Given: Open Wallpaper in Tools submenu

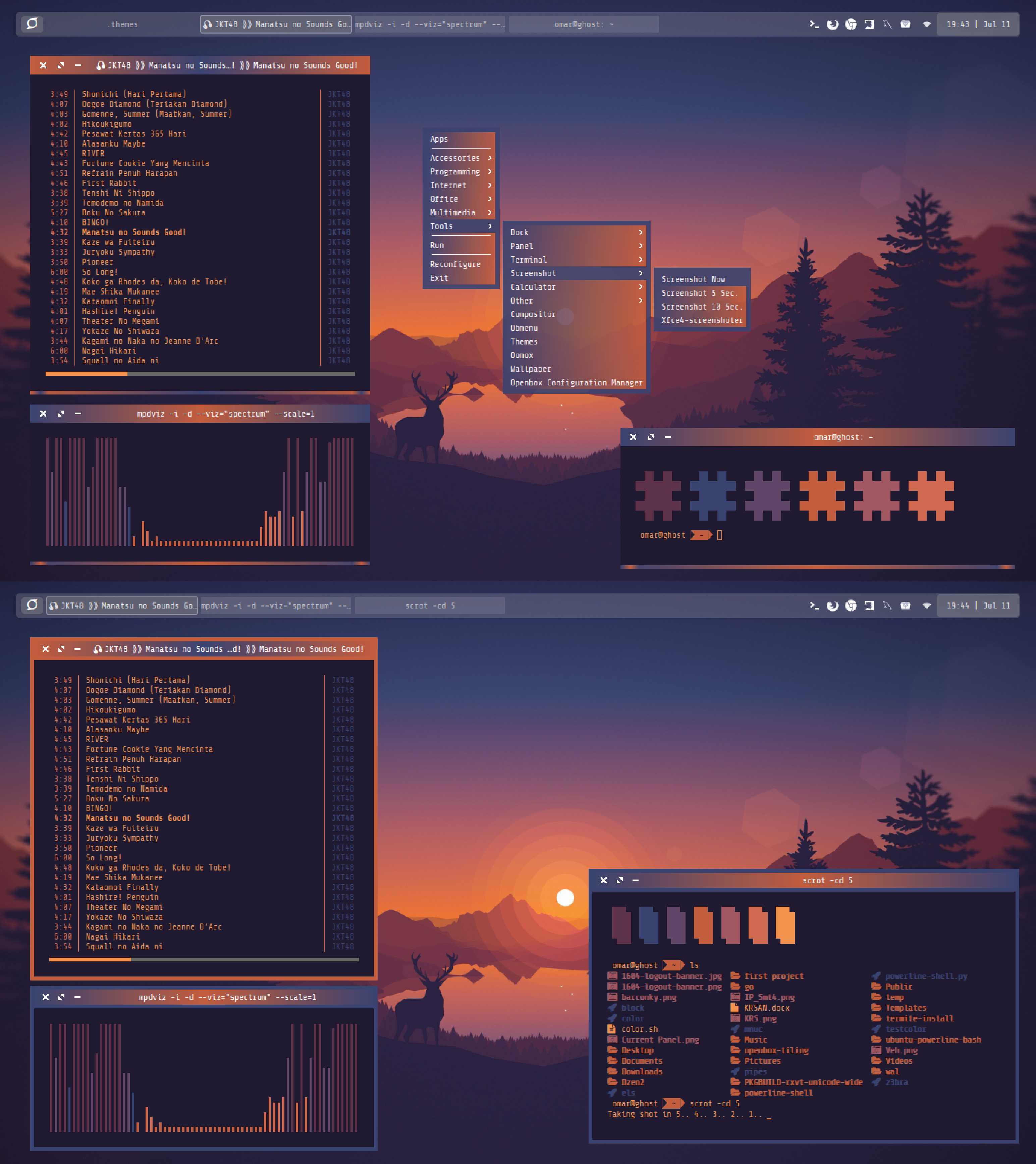Looking at the screenshot, I should [x=577, y=369].
